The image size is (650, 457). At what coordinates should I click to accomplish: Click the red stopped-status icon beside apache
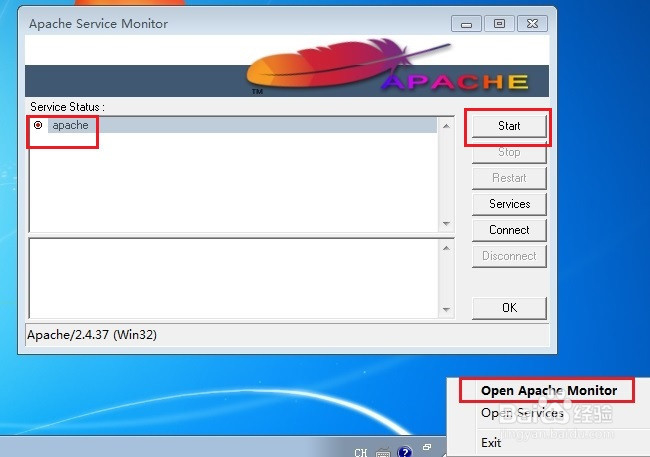click(38, 125)
